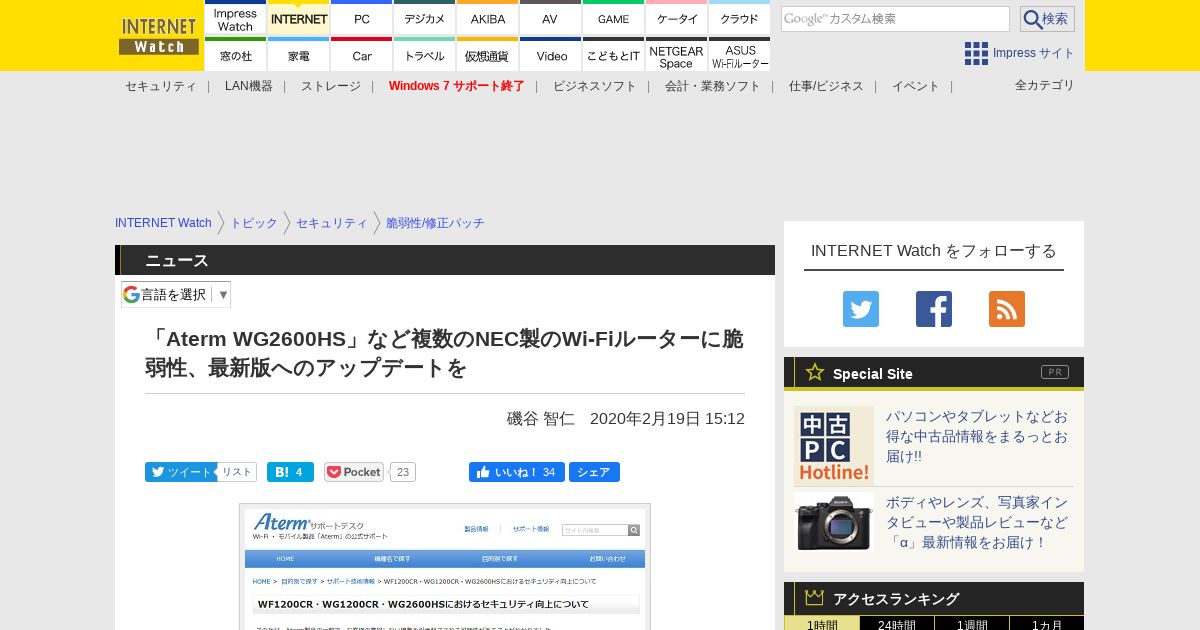The image size is (1200, 630).
Task: Open the PC site tab
Action: [x=362, y=18]
